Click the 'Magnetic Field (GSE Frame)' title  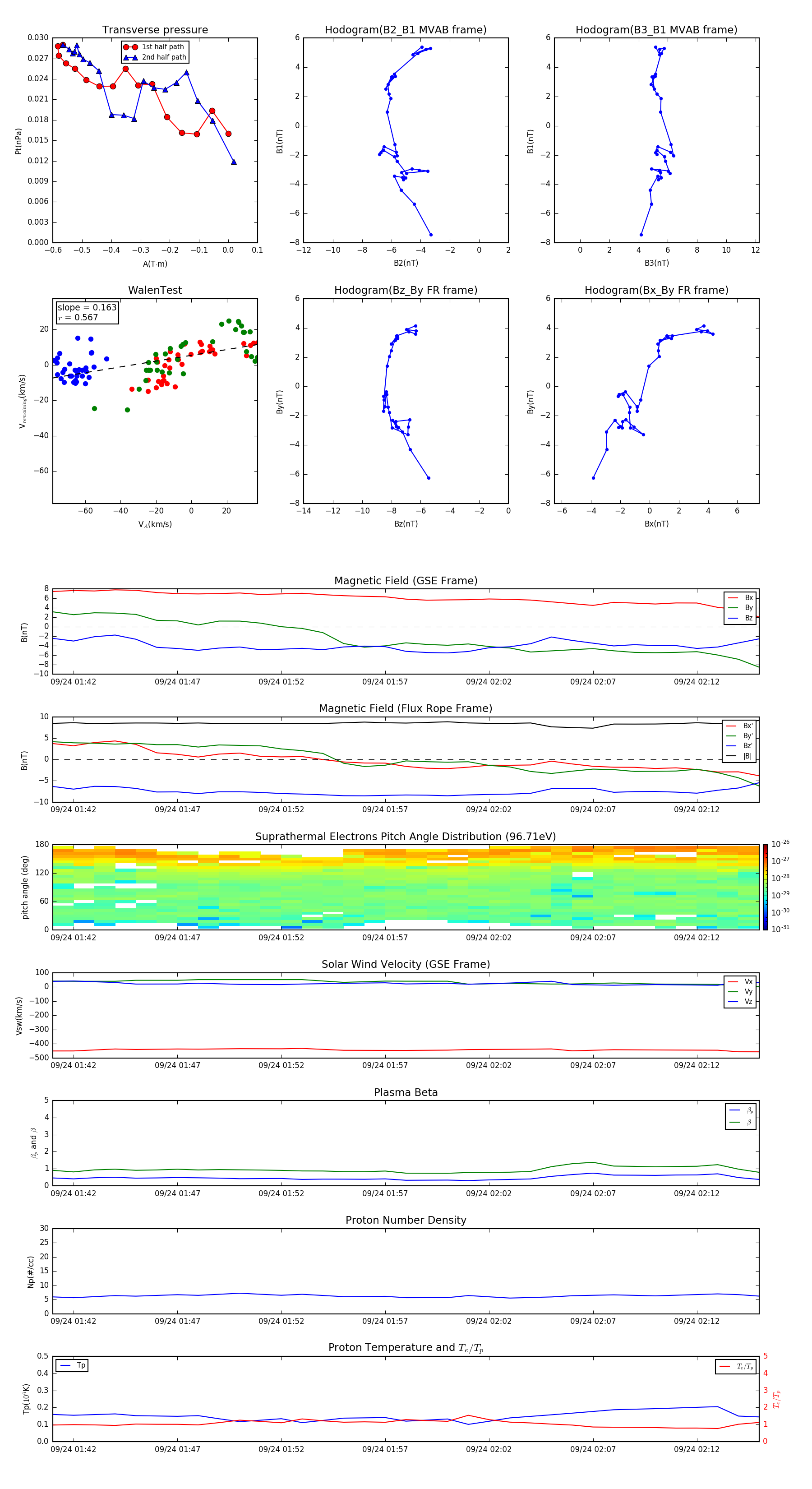406,581
